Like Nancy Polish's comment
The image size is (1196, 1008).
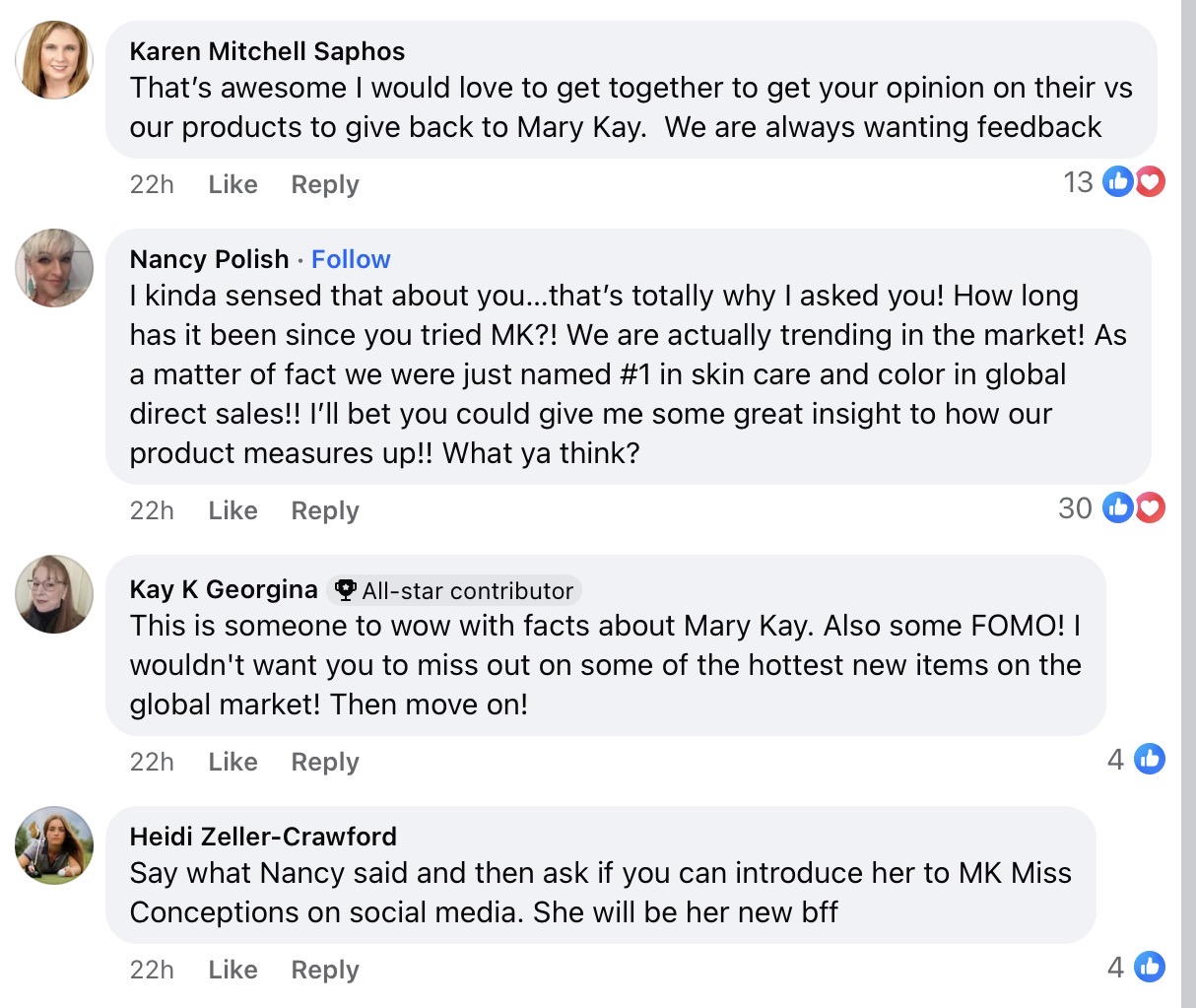[x=233, y=510]
